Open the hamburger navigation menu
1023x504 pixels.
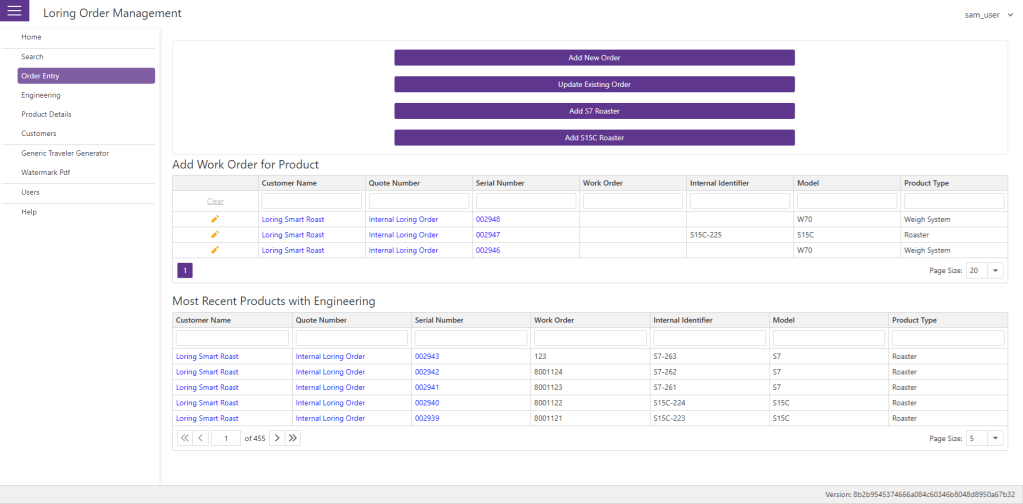point(15,12)
